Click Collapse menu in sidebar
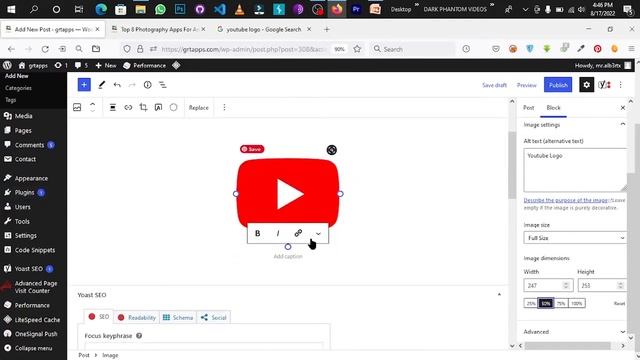The height and width of the screenshot is (360, 640). point(33,348)
